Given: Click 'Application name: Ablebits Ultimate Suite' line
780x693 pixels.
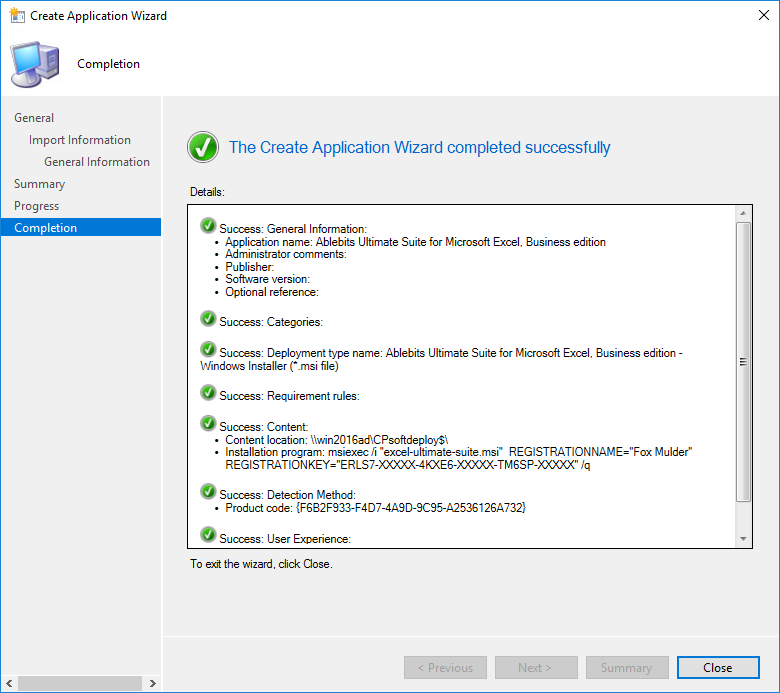Looking at the screenshot, I should pyautogui.click(x=415, y=242).
